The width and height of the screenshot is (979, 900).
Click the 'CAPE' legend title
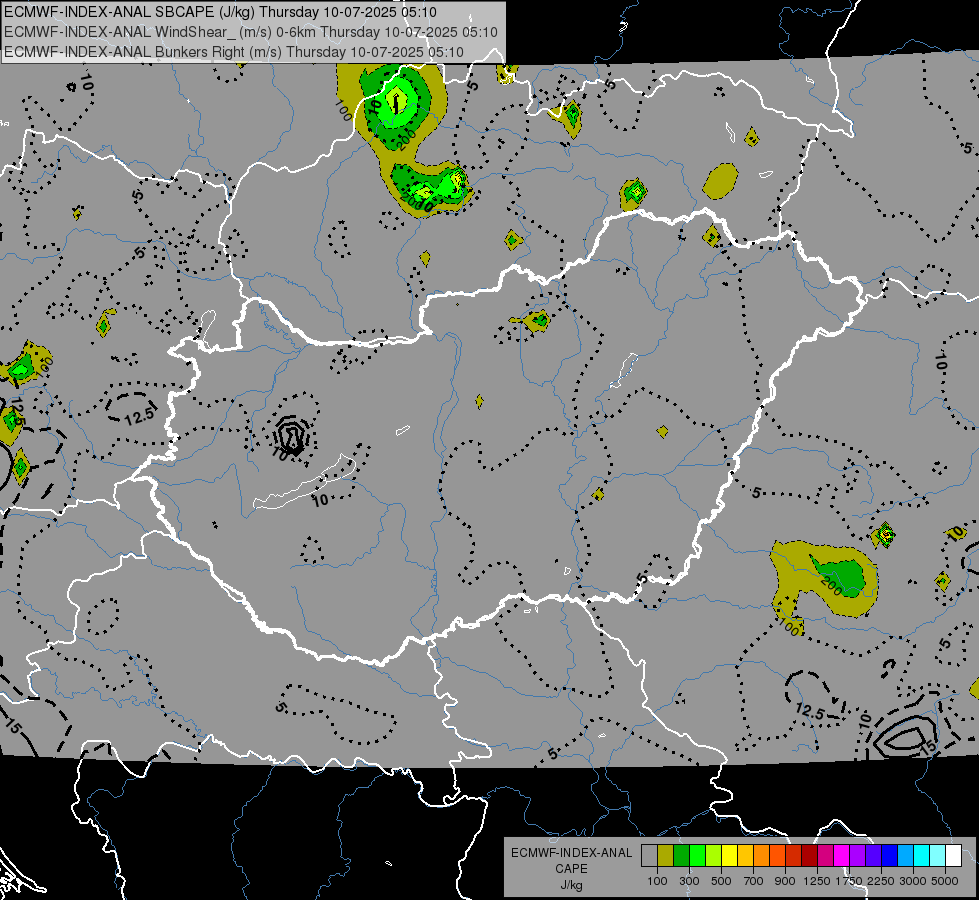click(x=571, y=869)
